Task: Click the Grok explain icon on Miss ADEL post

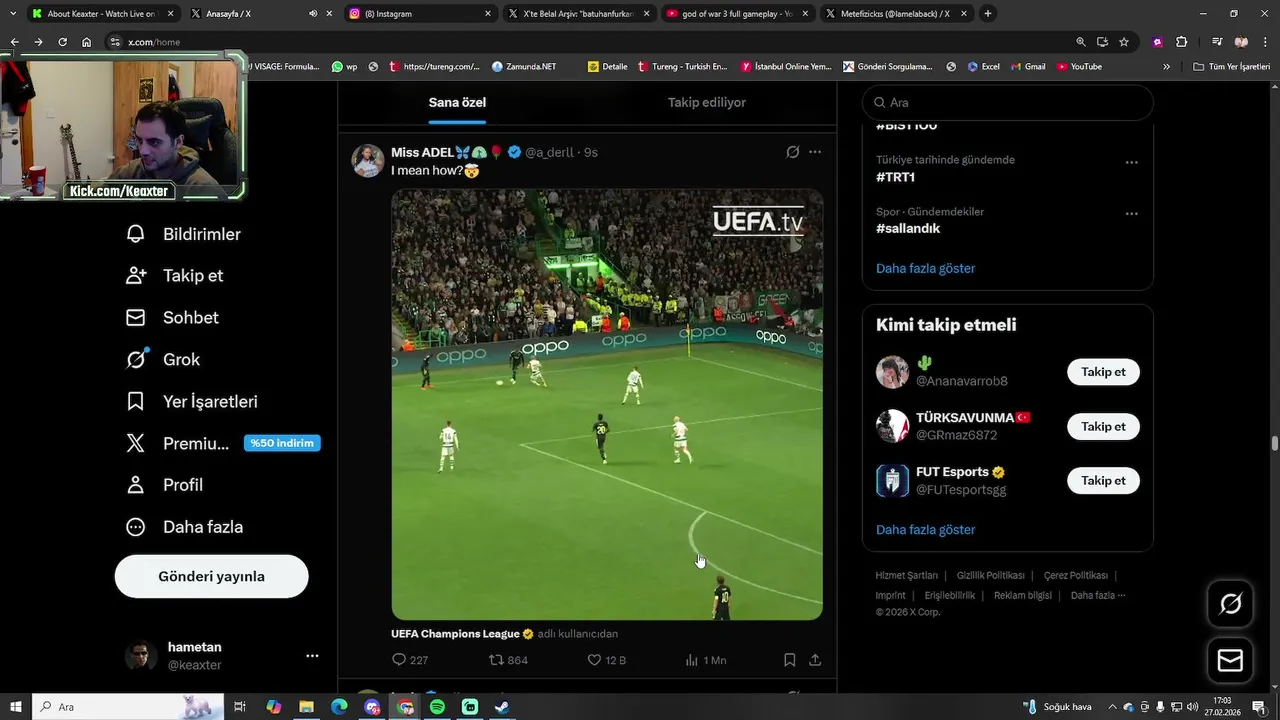Action: [793, 152]
